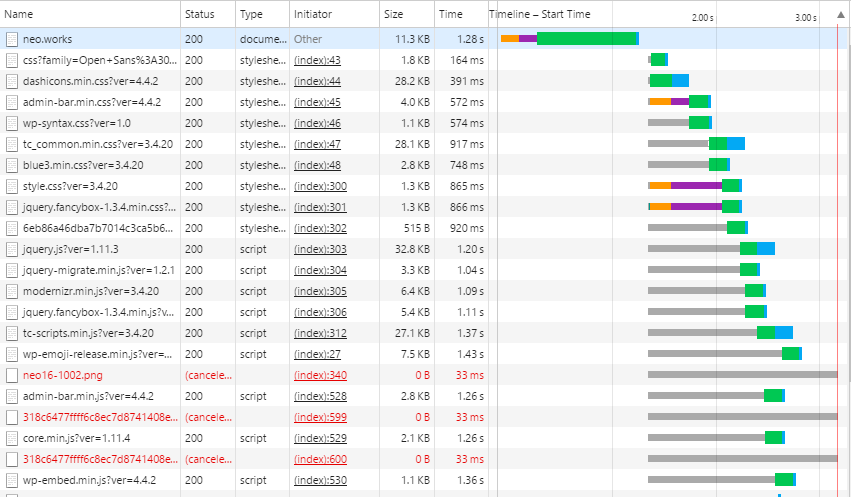Sort by the Status column header
Image resolution: width=851 pixels, height=497 pixels.
coord(207,15)
